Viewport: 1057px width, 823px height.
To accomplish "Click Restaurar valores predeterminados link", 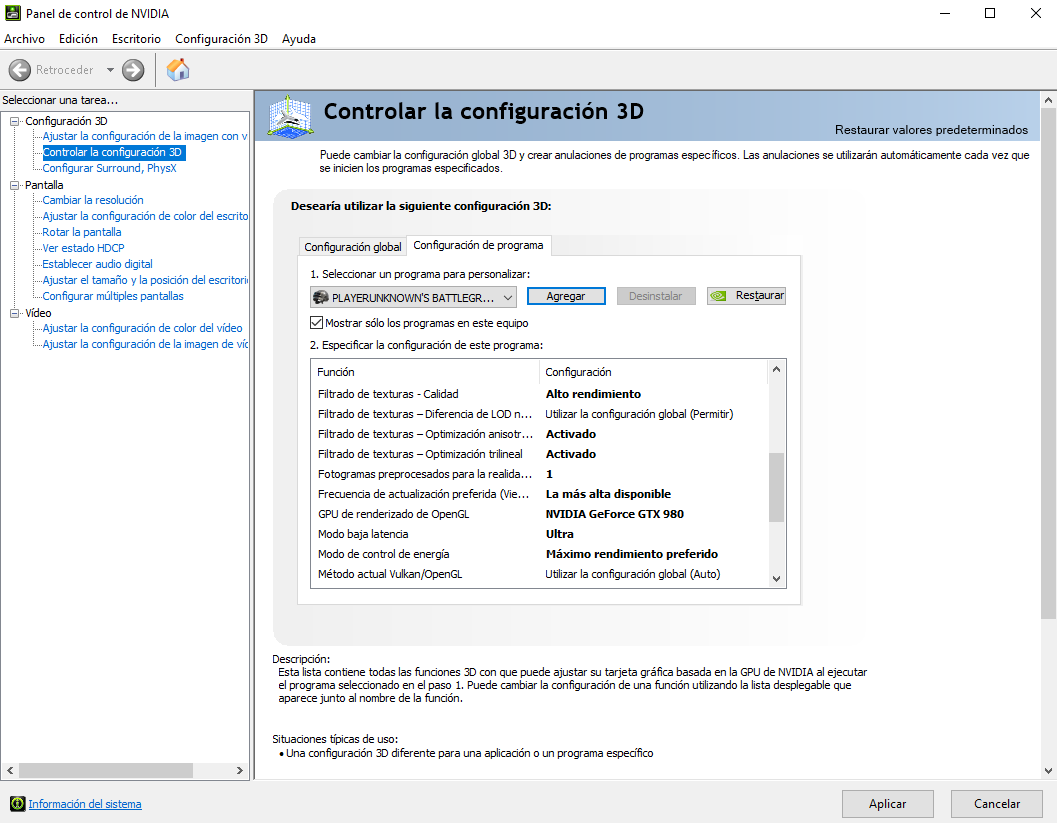I will (931, 130).
